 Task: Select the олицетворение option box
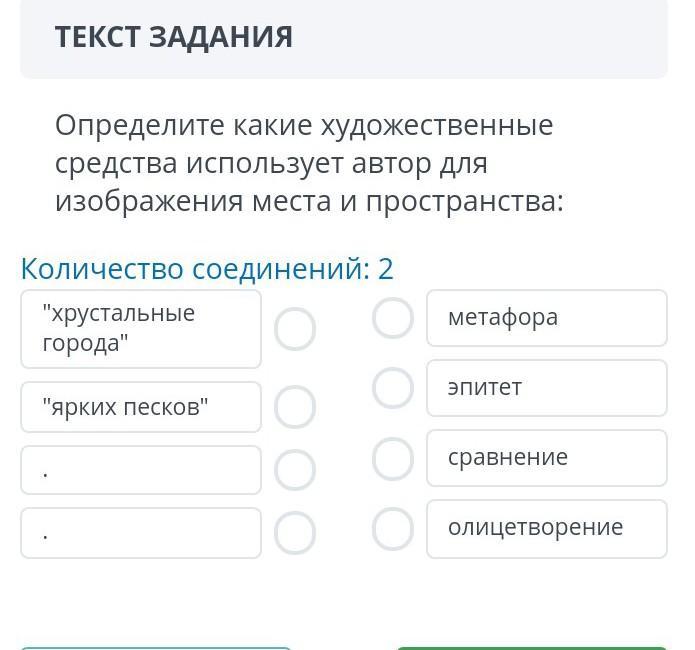point(546,528)
